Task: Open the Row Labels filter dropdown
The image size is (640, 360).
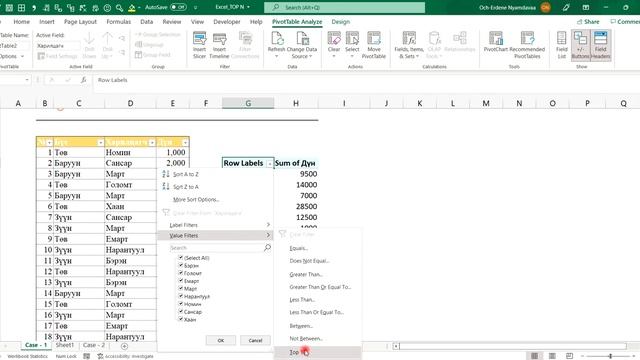Action: coord(269,163)
